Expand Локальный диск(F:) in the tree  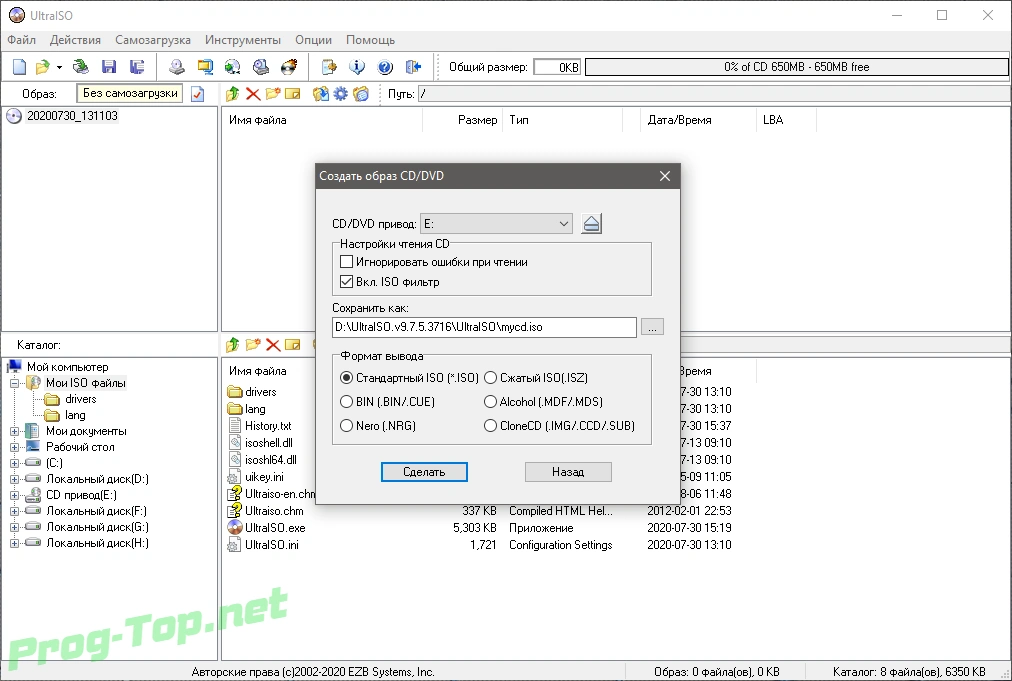coord(14,511)
